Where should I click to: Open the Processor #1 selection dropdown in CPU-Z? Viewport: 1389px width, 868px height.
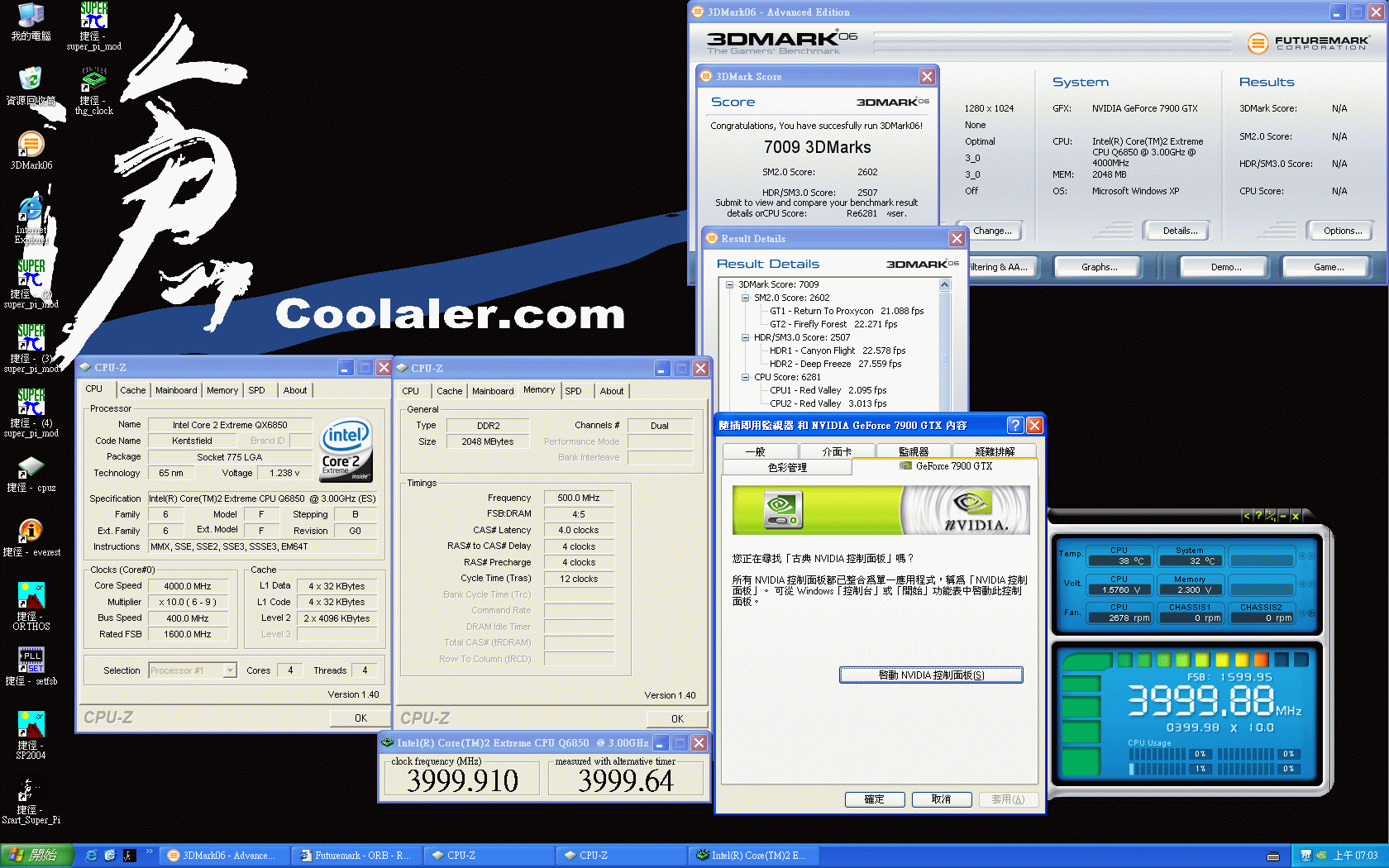[x=230, y=670]
